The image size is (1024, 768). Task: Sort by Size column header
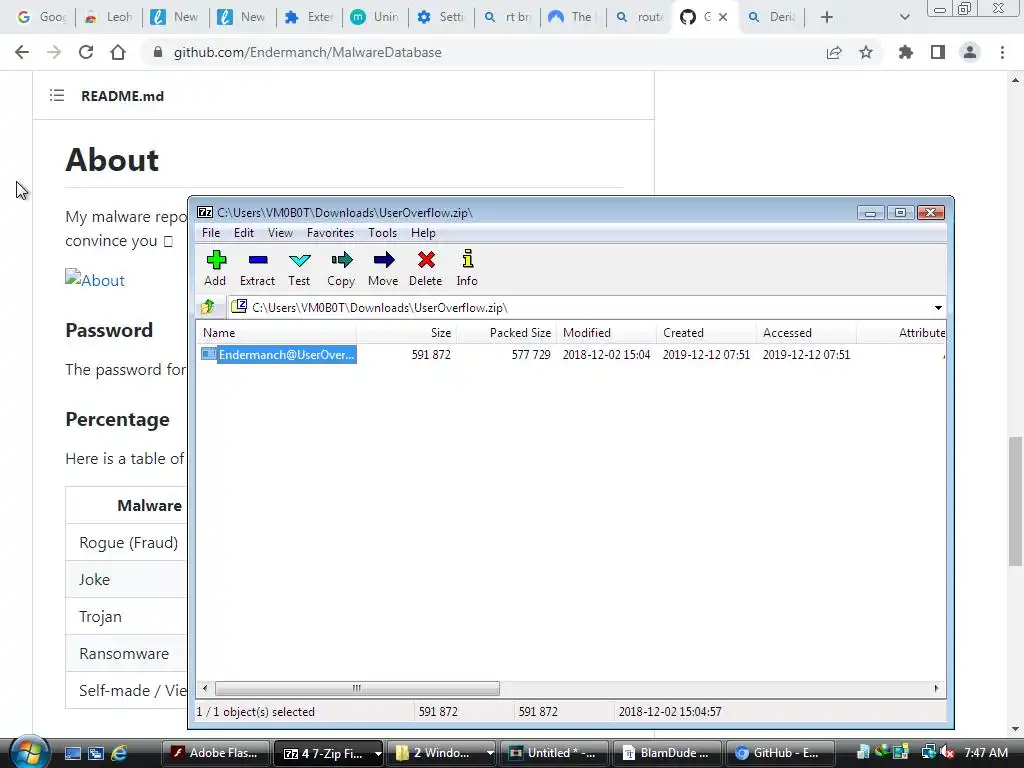point(407,332)
